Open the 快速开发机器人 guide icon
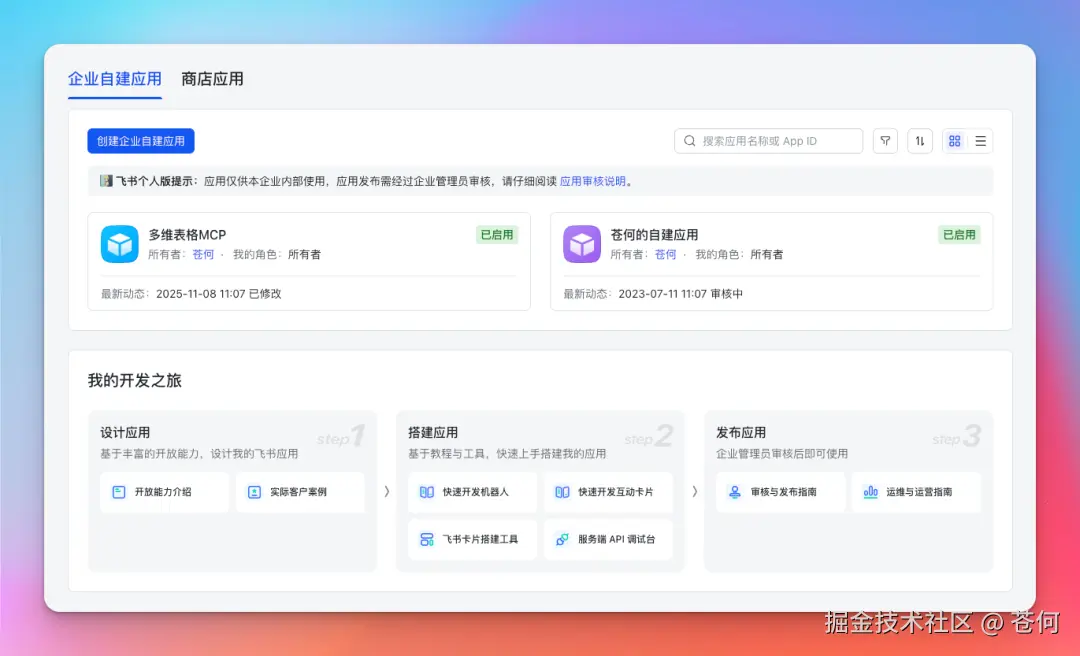 [428, 492]
